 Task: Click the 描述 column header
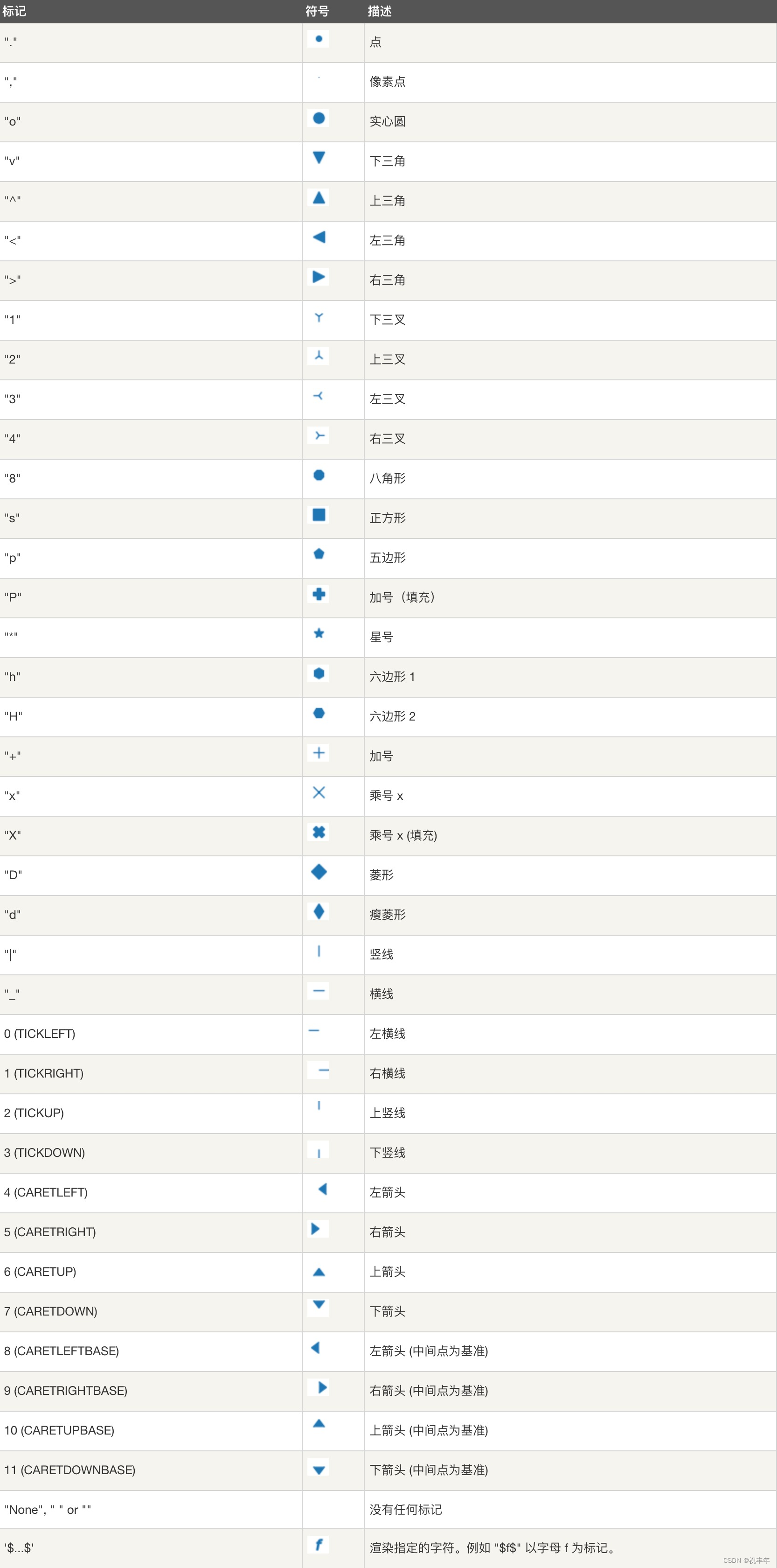pyautogui.click(x=380, y=11)
